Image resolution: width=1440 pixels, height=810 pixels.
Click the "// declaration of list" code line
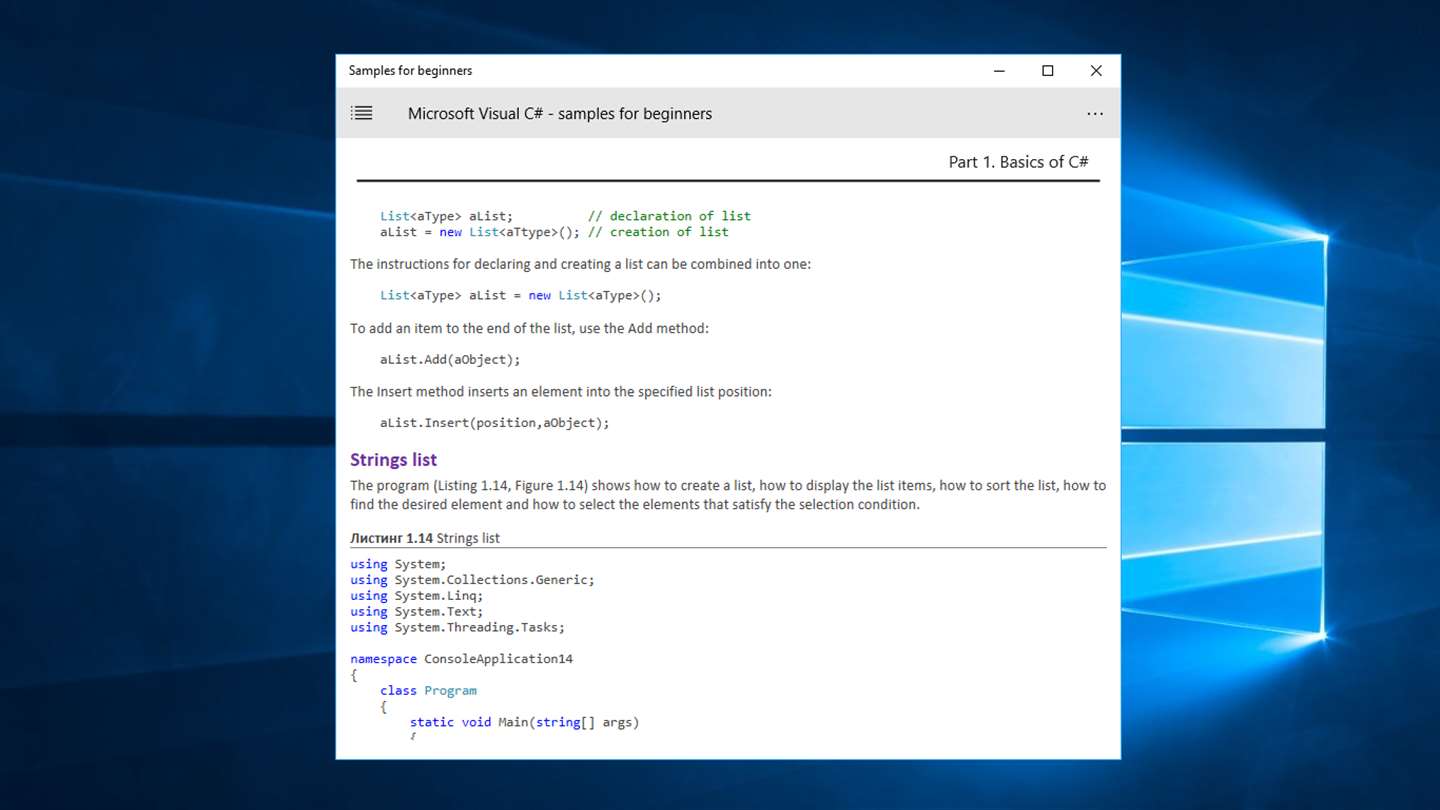(565, 216)
